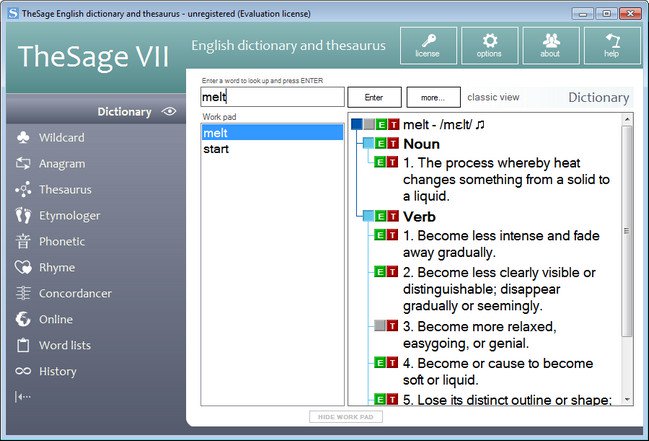Click the green E icon beside 'Become less clearly visible'

(x=380, y=272)
